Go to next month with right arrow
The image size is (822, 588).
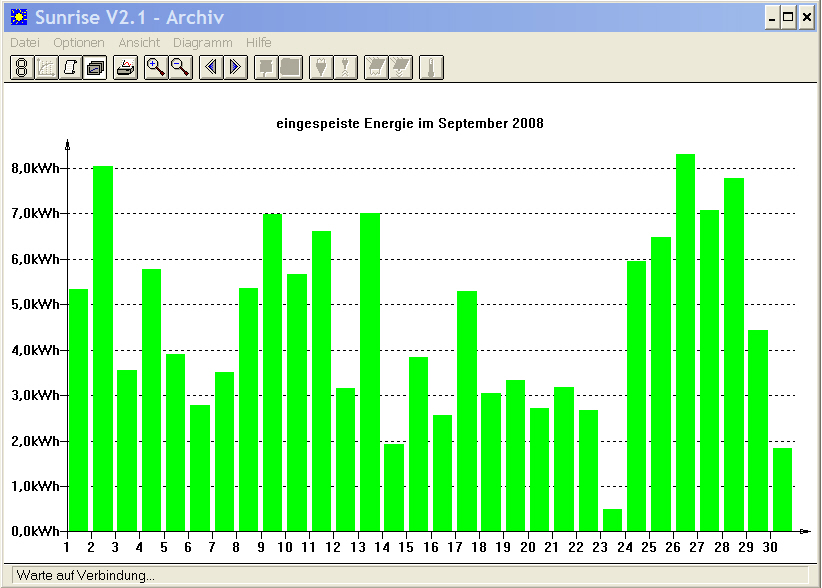click(235, 68)
